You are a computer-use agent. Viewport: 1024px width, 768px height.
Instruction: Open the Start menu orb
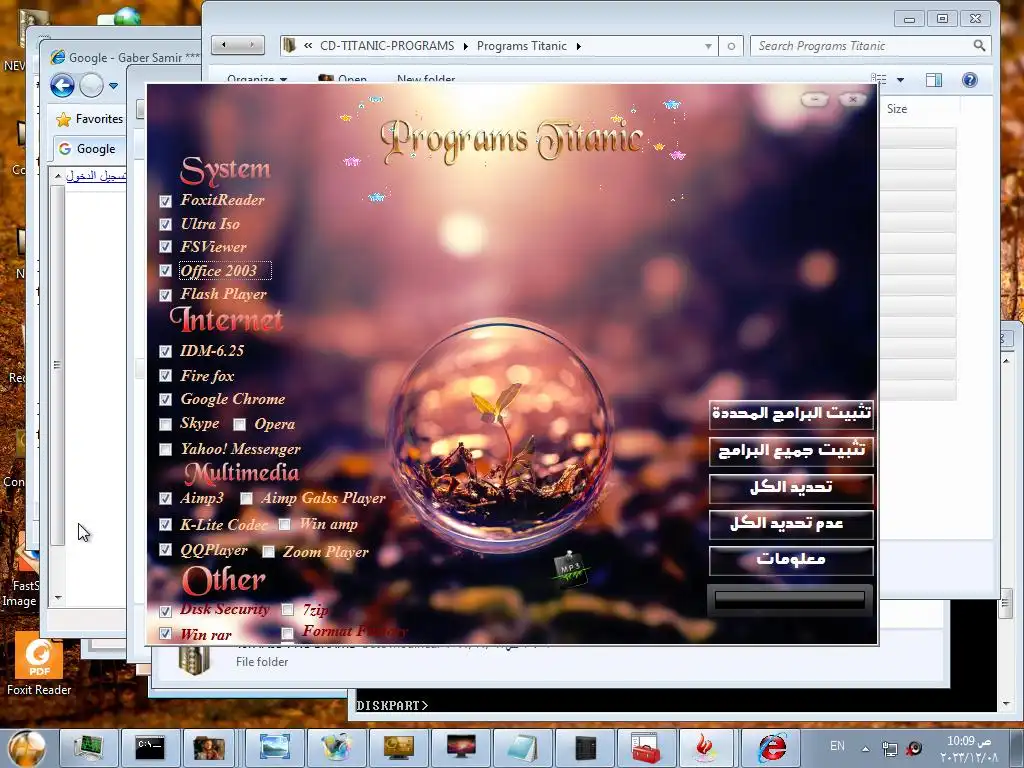(x=26, y=748)
